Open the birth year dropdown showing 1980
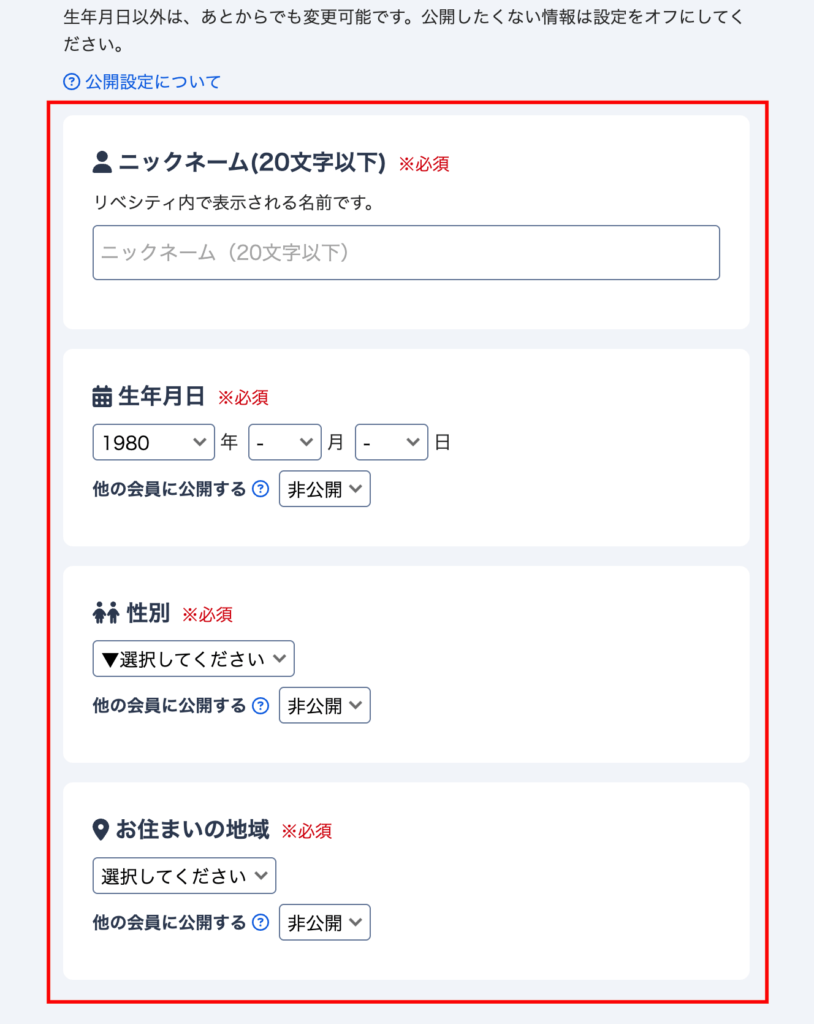The image size is (814, 1024). pos(153,442)
